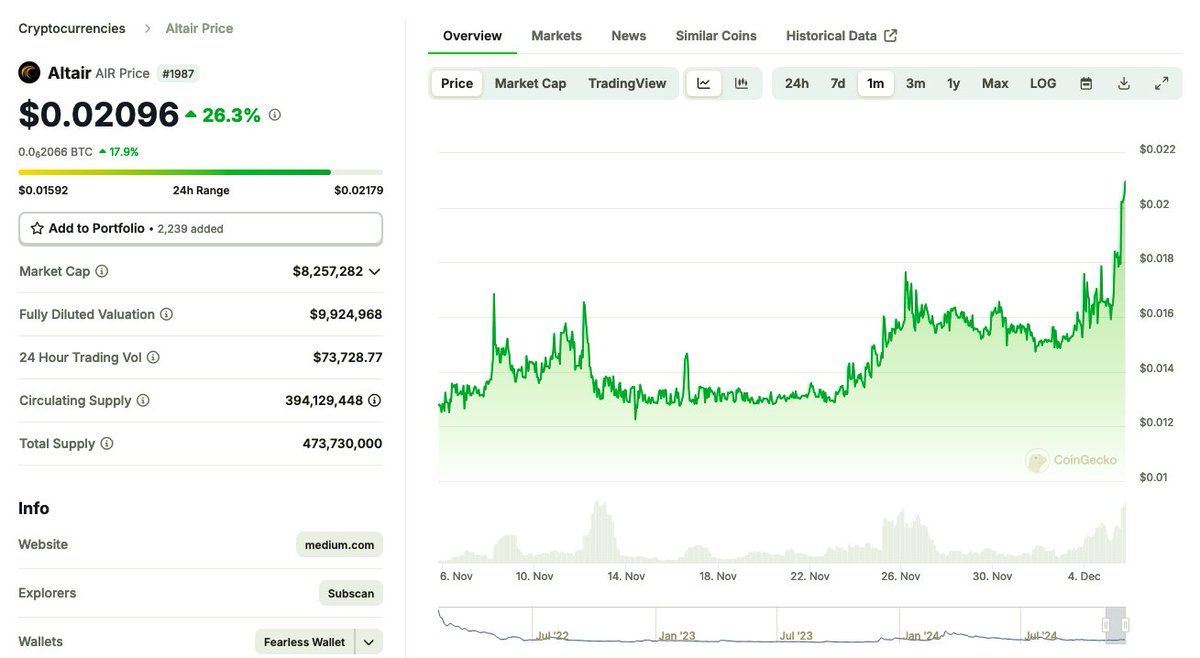
Task: Click the $8,257,282 market cap value
Action: point(327,271)
